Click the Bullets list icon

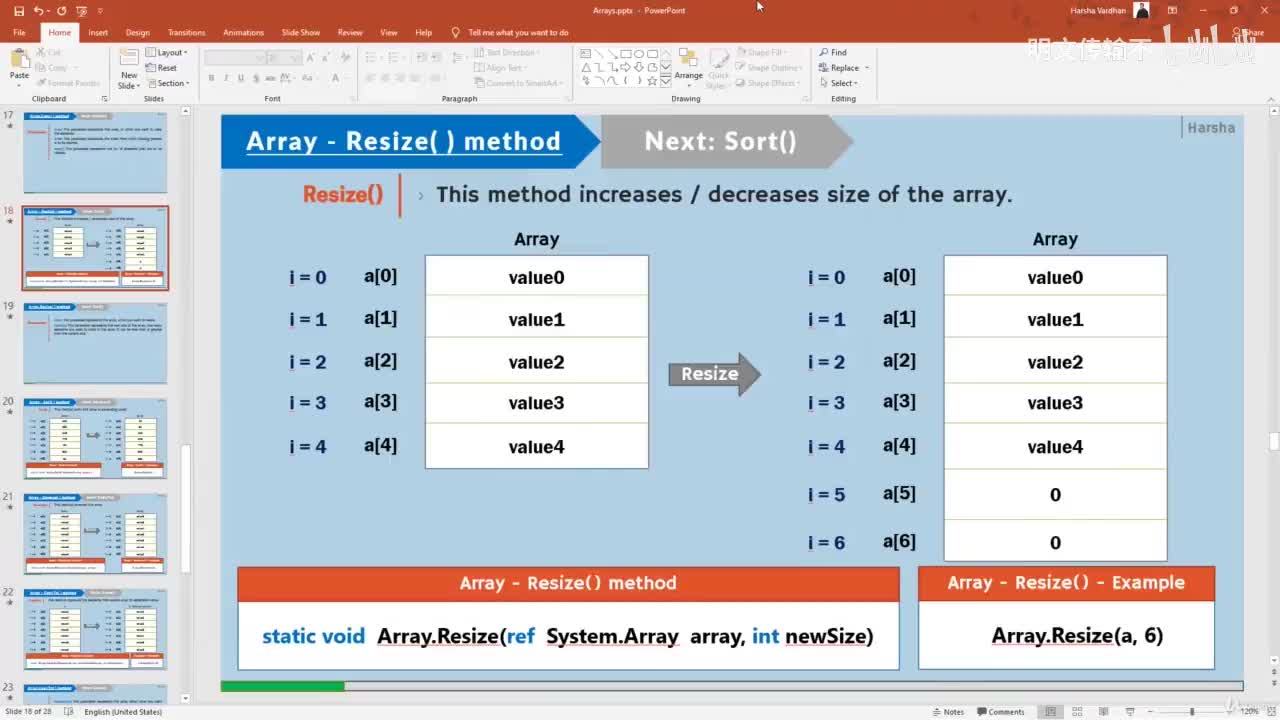371,58
